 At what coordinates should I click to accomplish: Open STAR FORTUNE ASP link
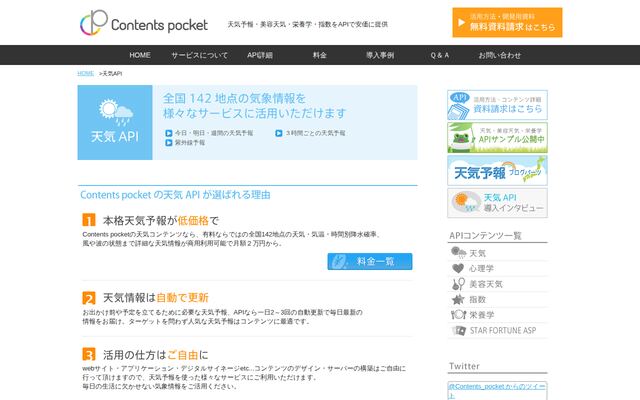(503, 330)
